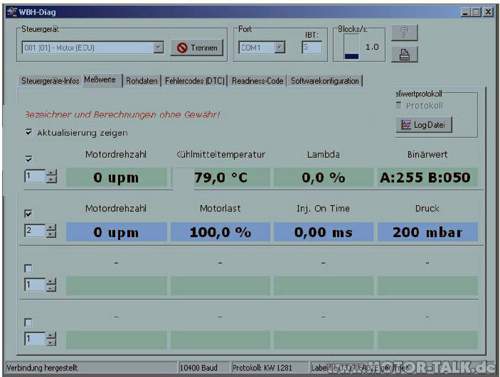Switch to the Readiness-Code tab
500x377 pixels.
click(x=257, y=81)
